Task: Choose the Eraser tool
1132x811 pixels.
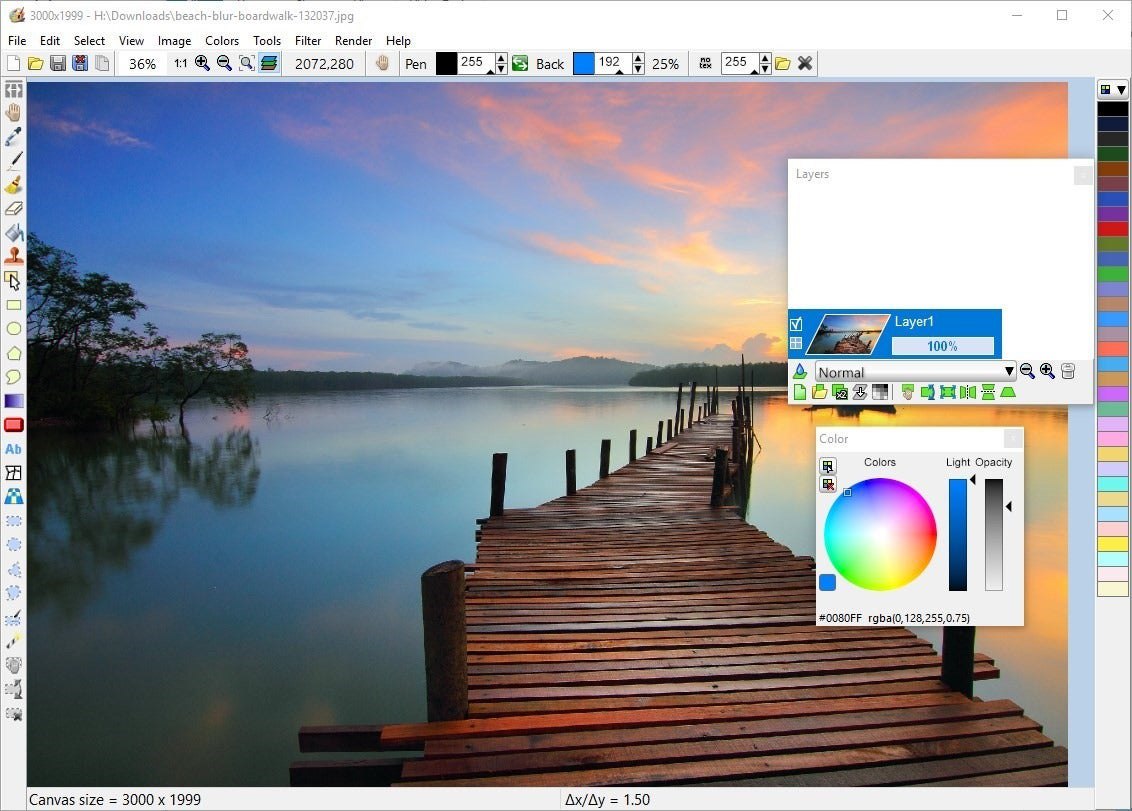Action: point(13,209)
